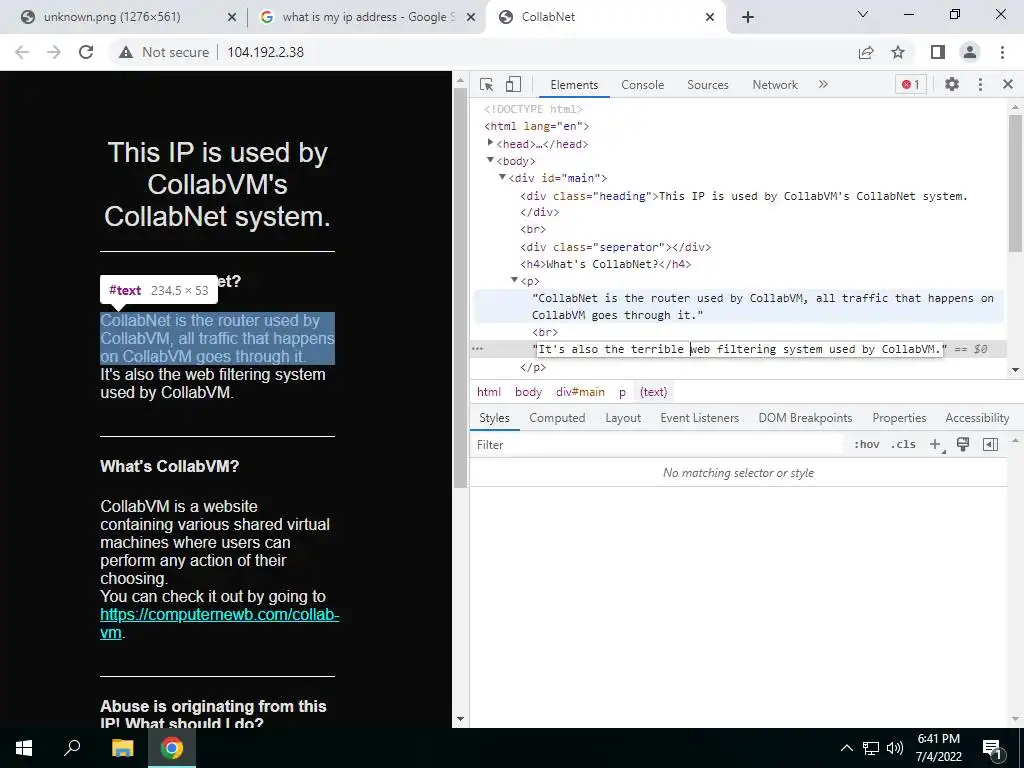Toggle common rendering emulations brush icon

(963, 445)
